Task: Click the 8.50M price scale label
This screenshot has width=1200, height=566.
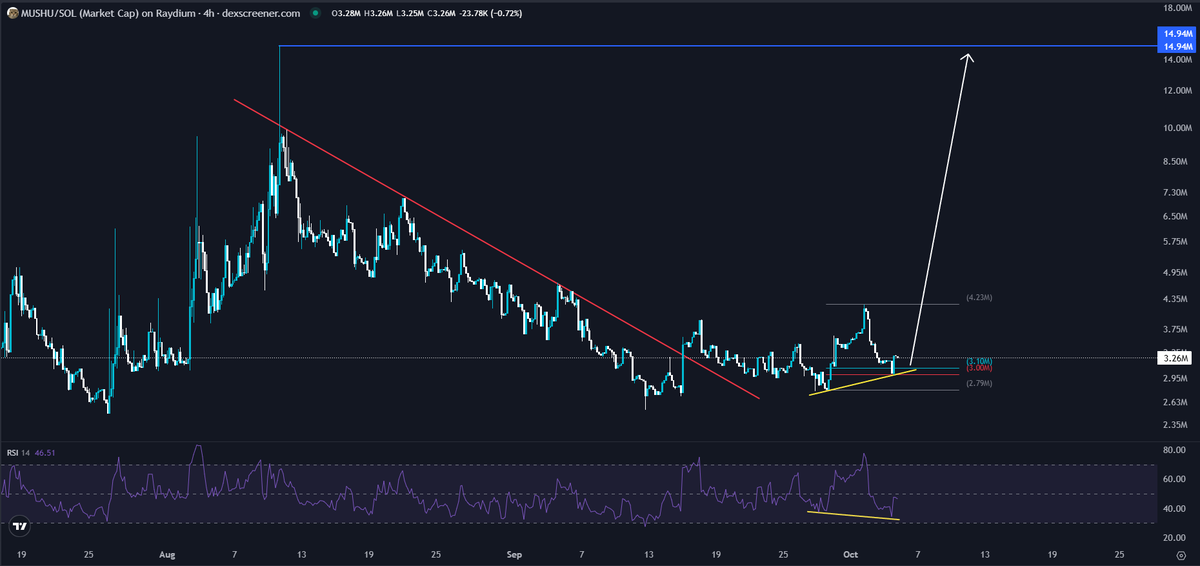Action: [x=1174, y=161]
